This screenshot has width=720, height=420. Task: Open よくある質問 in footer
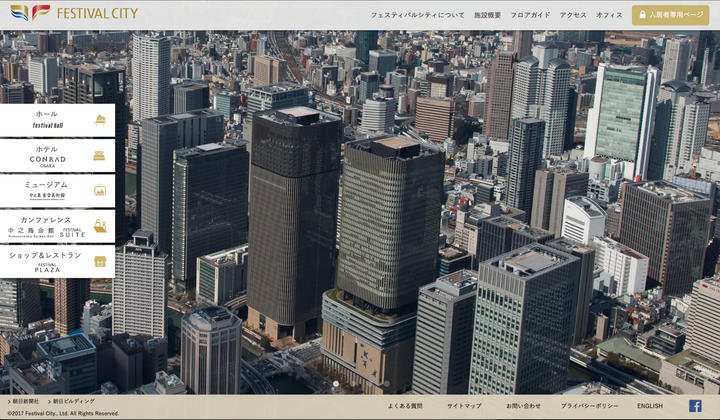click(405, 406)
